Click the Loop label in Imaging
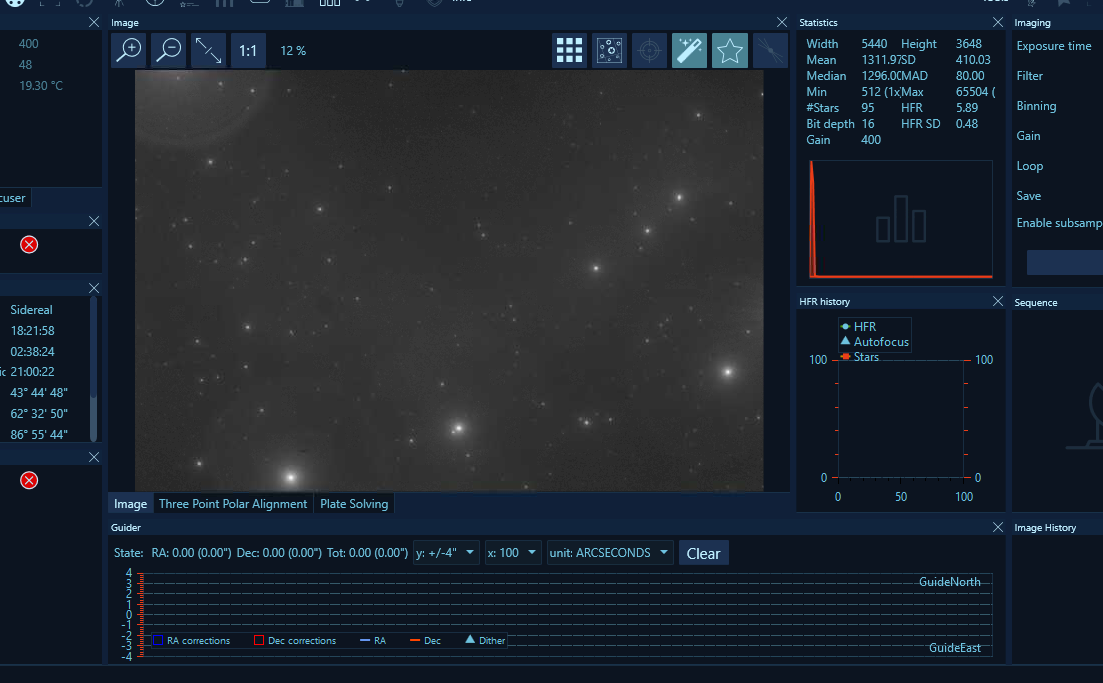1103x683 pixels. pyautogui.click(x=1030, y=166)
